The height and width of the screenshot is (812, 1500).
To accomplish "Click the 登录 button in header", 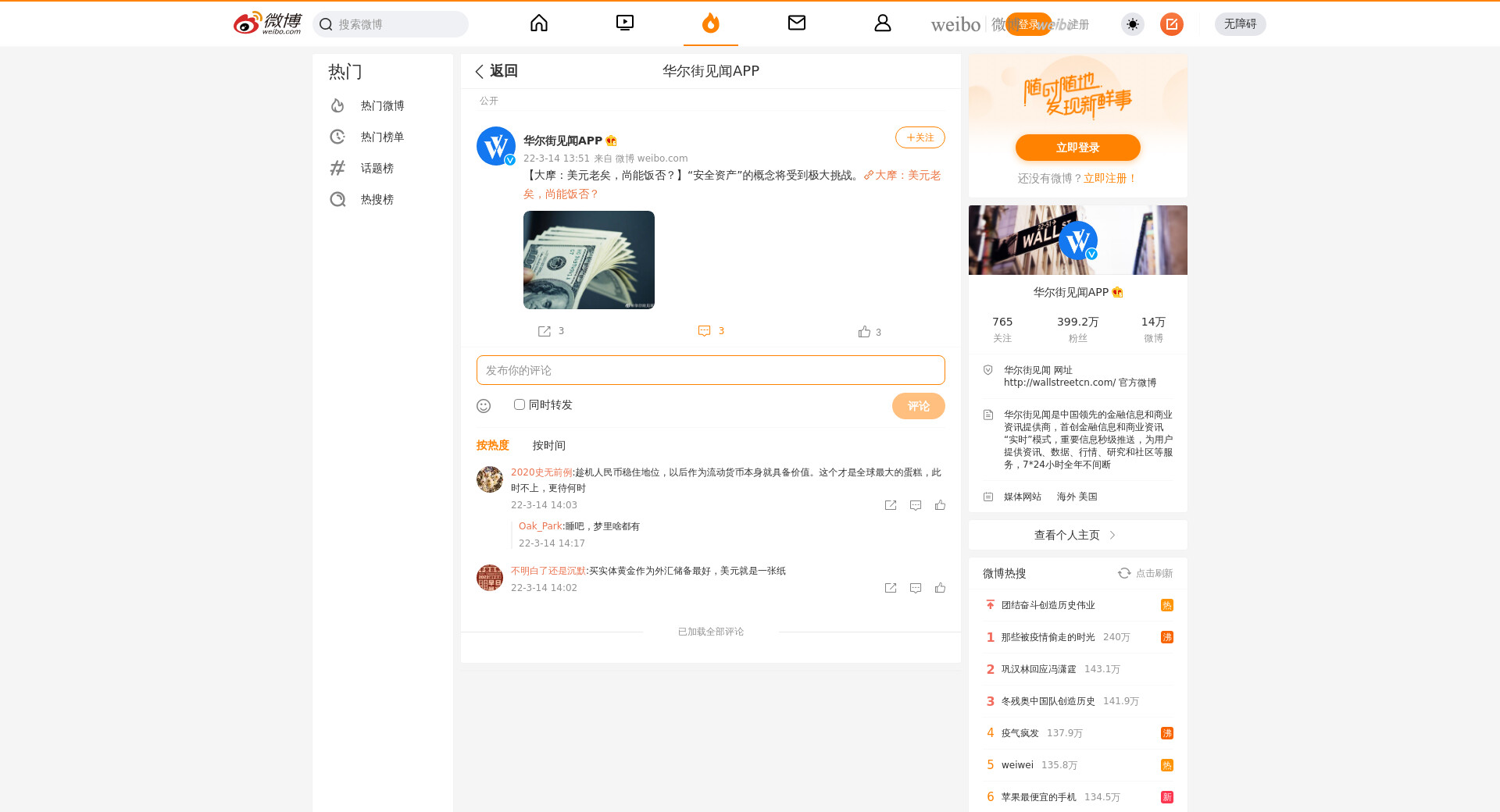I will pos(1029,24).
